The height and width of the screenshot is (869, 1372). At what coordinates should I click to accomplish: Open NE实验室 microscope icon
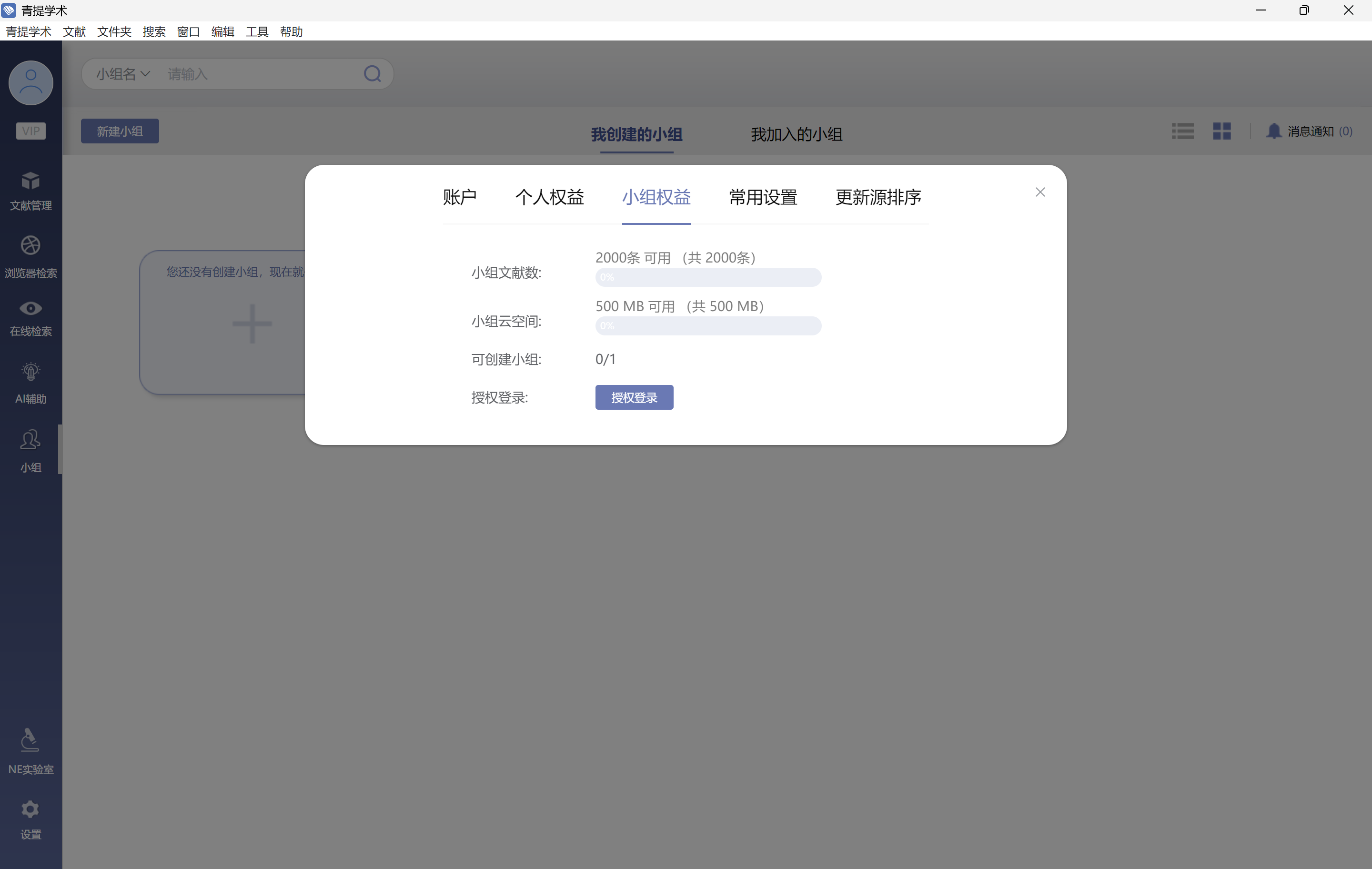pyautogui.click(x=30, y=739)
